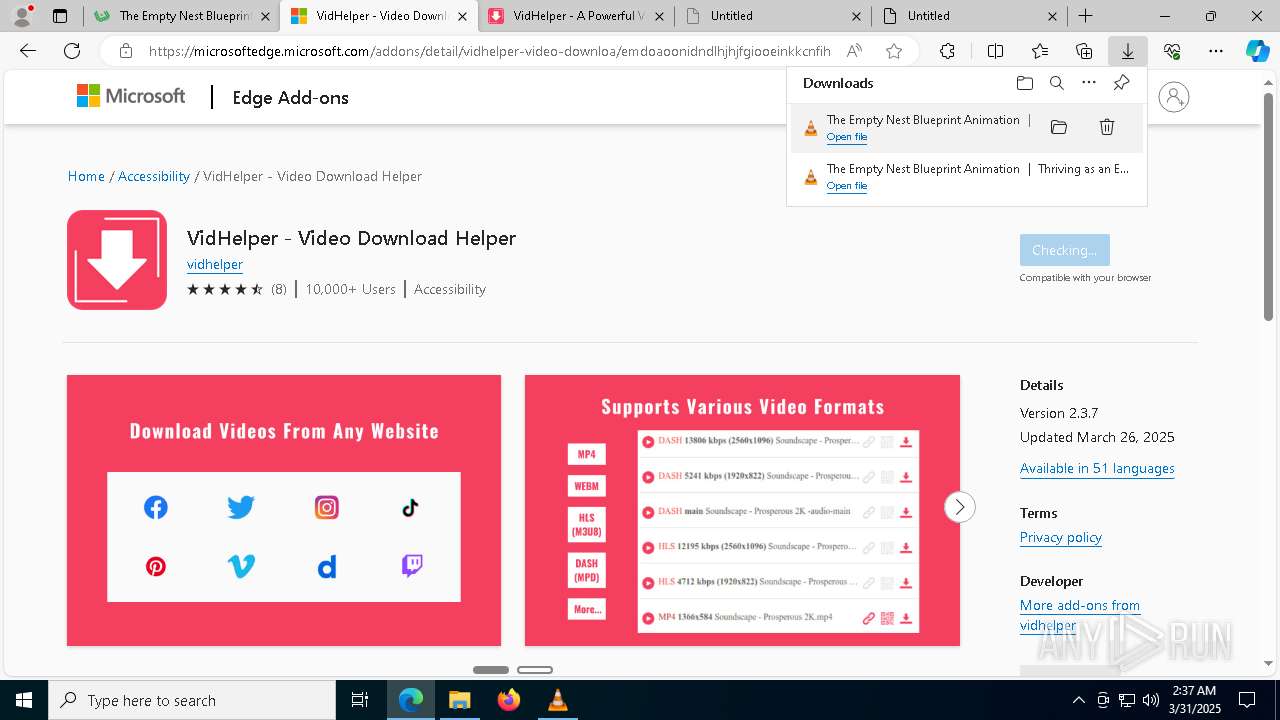Viewport: 1280px width, 720px height.
Task: Open the Windows Start menu
Action: [x=24, y=700]
